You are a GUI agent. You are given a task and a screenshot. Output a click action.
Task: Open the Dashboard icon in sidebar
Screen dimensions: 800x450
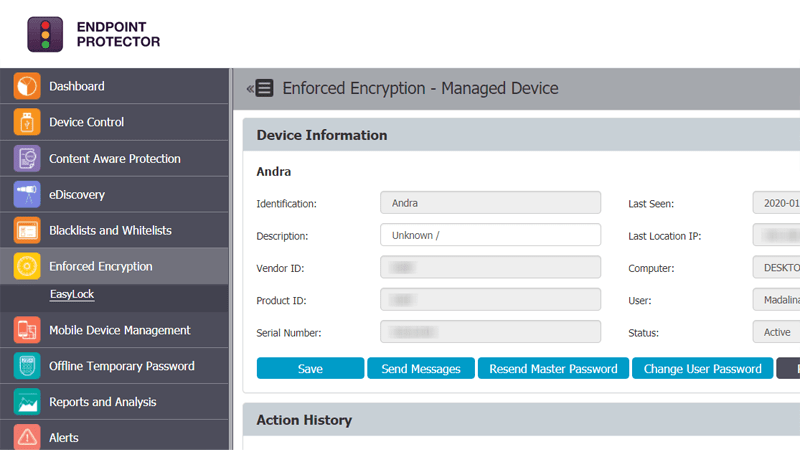(x=27, y=86)
